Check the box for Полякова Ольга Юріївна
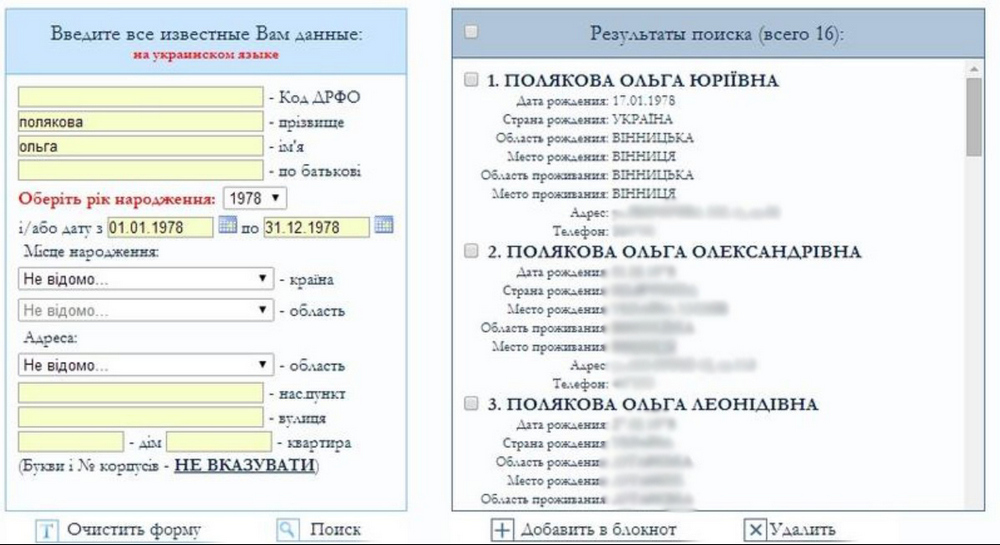The width and height of the screenshot is (1000, 545). click(x=472, y=81)
